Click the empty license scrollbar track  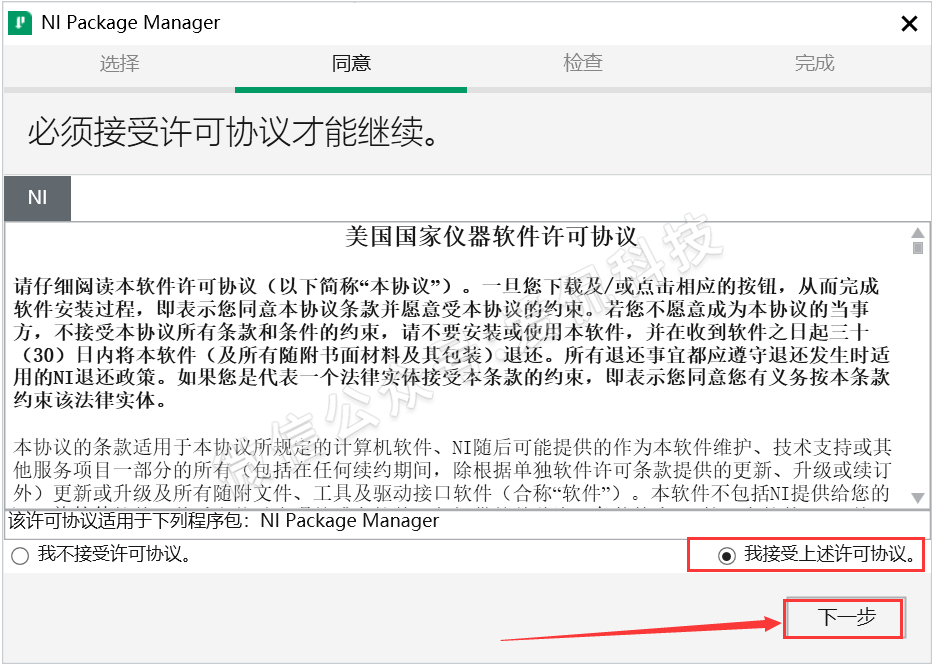click(x=917, y=380)
